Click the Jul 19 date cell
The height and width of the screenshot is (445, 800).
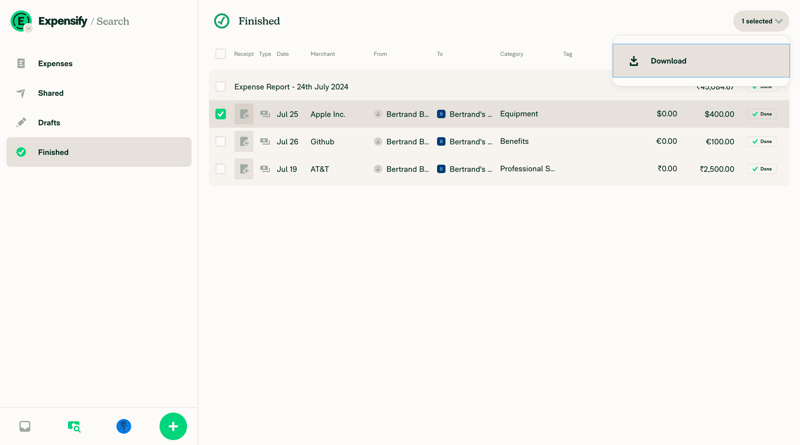point(287,169)
